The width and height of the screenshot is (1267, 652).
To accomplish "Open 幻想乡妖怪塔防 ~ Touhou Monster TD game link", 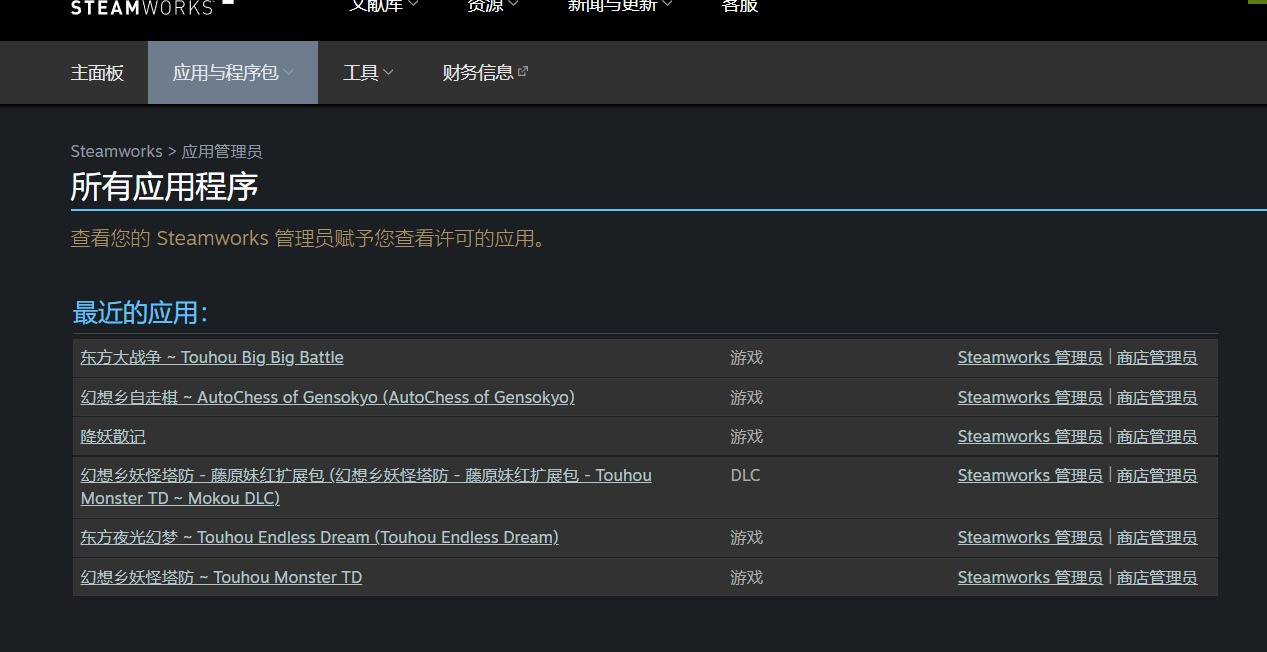I will pos(221,578).
